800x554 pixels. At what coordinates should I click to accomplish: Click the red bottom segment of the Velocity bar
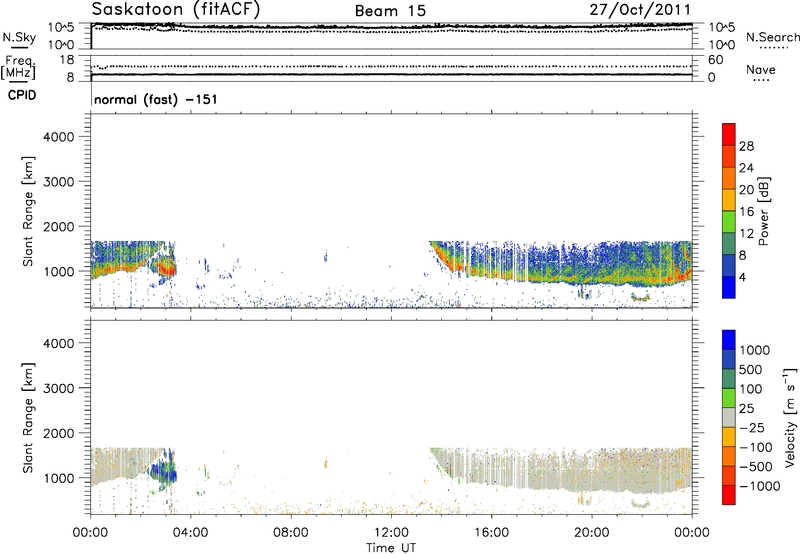click(x=729, y=495)
